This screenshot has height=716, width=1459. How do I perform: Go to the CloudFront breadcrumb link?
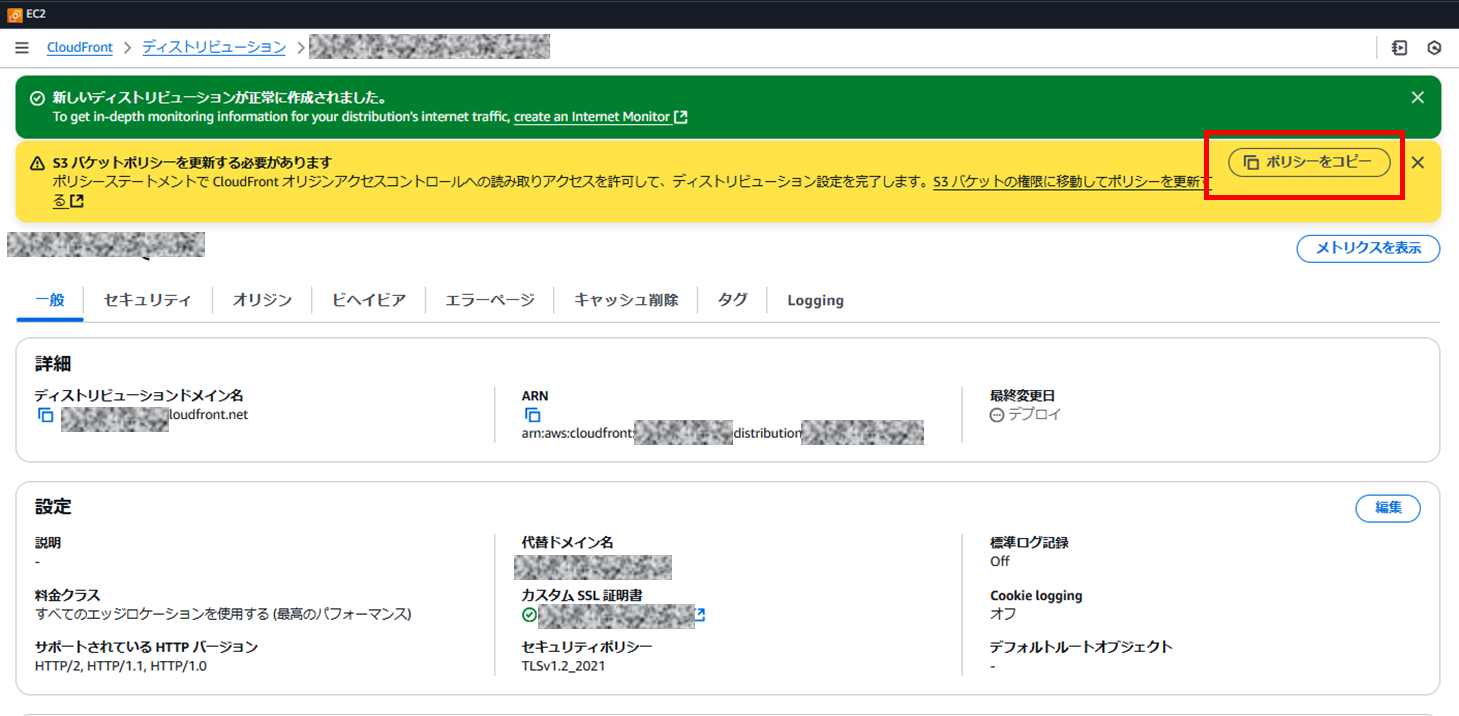(79, 48)
